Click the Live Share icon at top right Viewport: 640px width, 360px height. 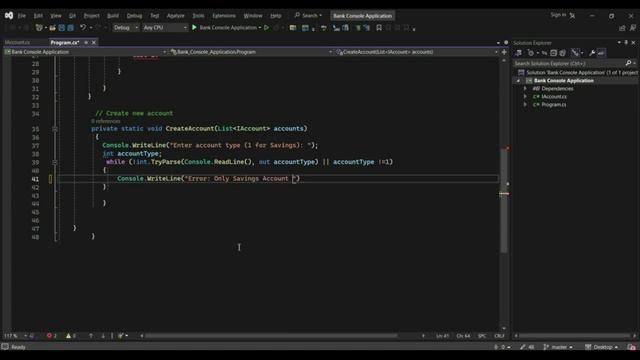click(622, 28)
